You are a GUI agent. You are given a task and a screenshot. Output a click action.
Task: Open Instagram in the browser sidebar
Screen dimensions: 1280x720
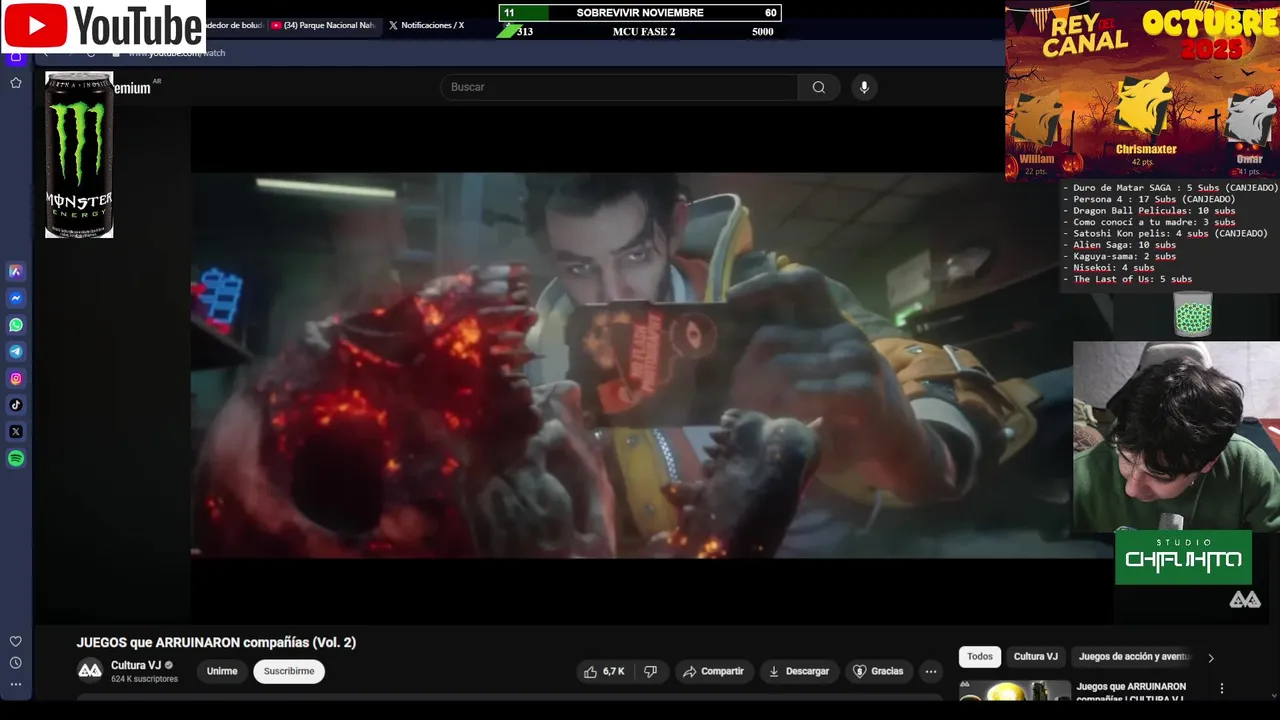(x=16, y=379)
